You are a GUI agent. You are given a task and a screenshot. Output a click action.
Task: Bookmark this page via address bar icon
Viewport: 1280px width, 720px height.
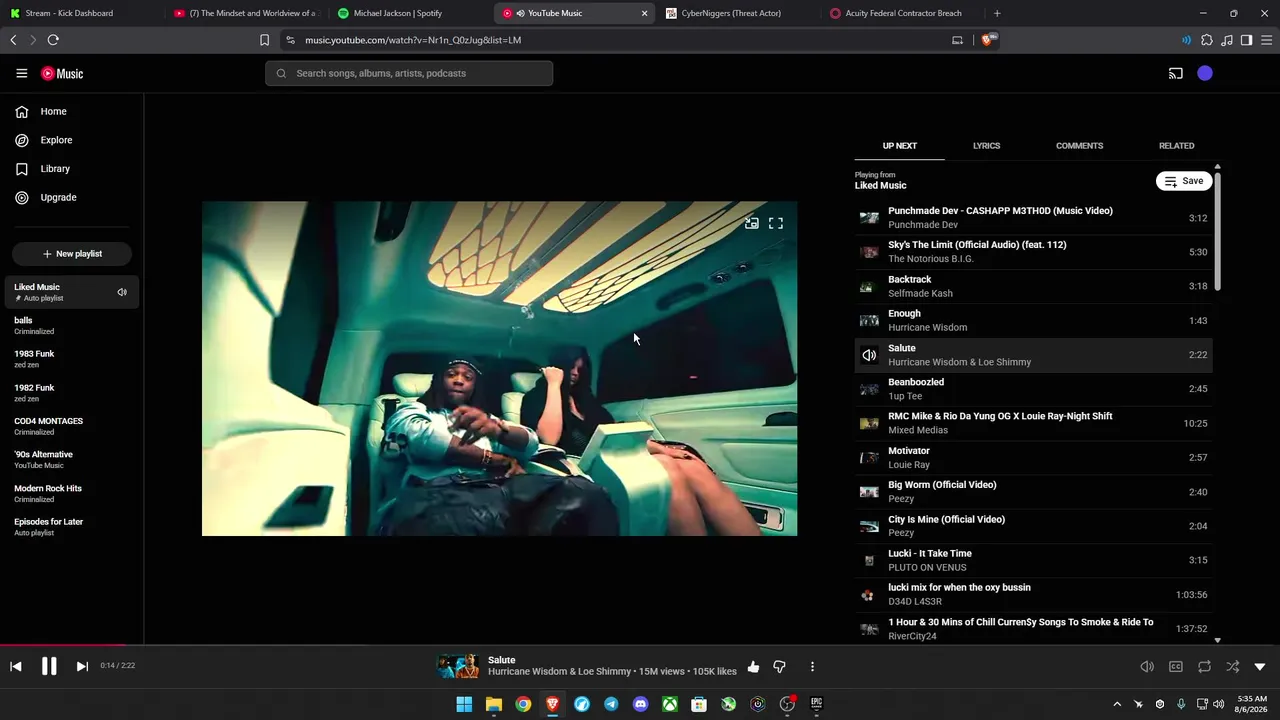coord(264,40)
